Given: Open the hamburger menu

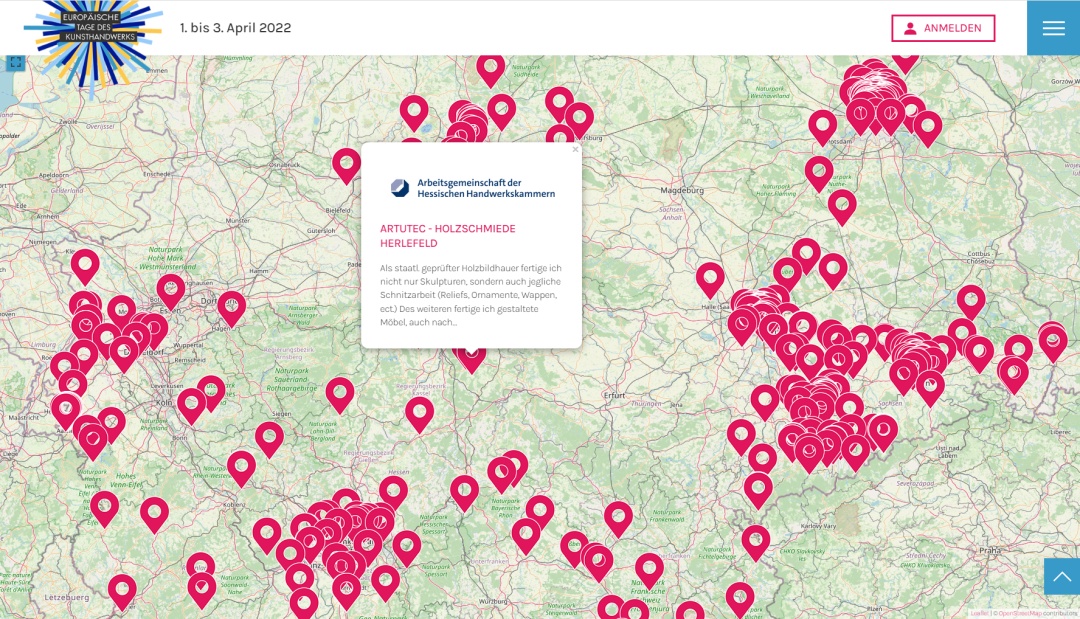Looking at the screenshot, I should point(1053,28).
